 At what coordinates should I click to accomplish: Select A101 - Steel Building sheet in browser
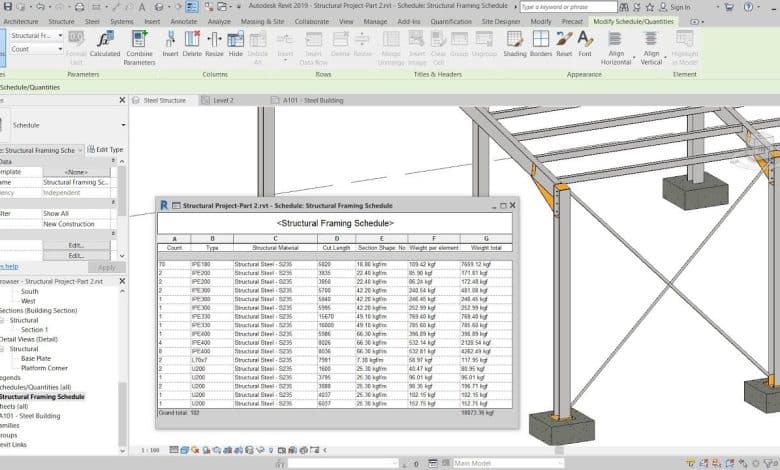click(x=30, y=416)
